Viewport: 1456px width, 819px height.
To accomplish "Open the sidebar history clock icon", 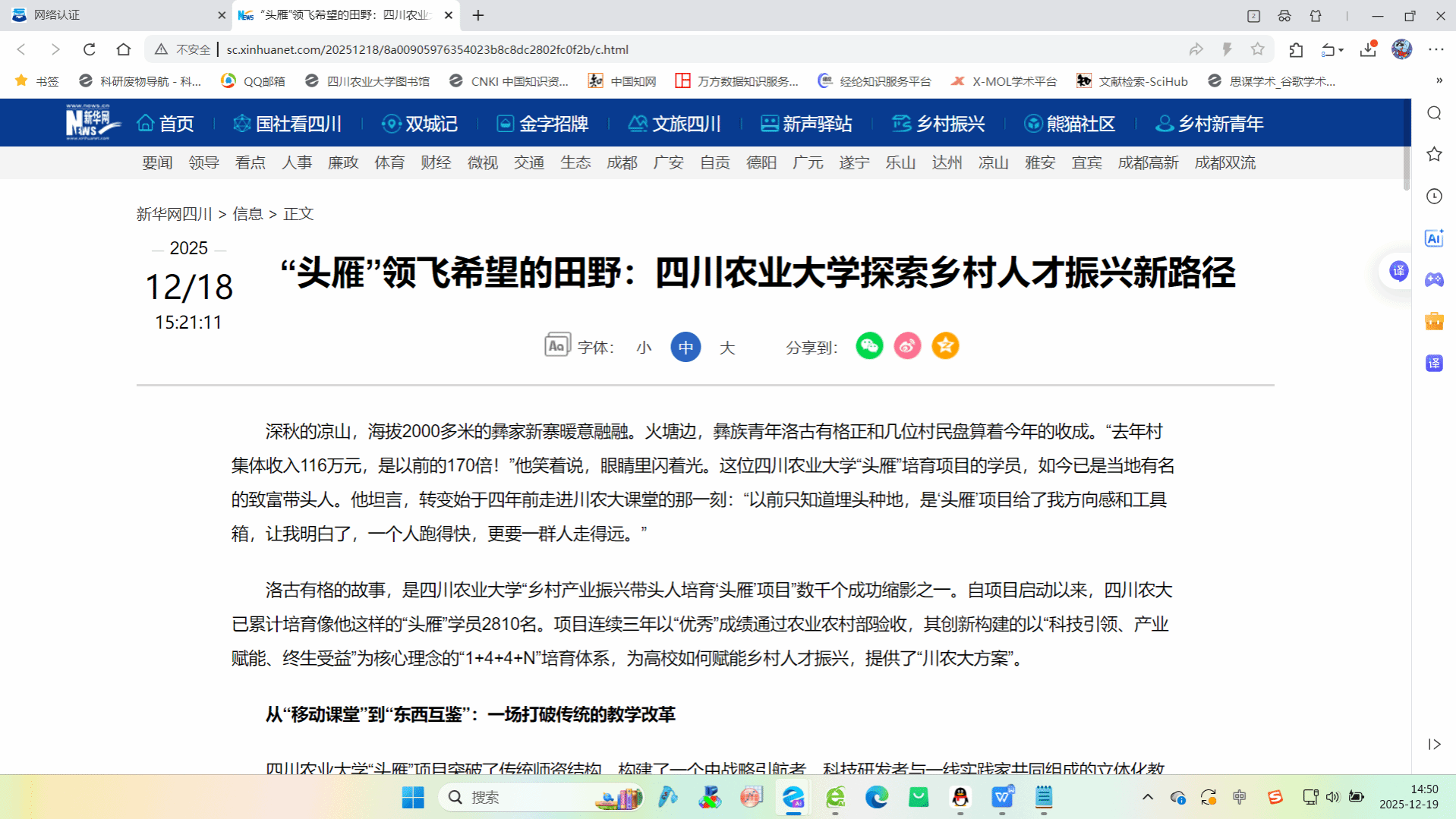I will [x=1434, y=197].
